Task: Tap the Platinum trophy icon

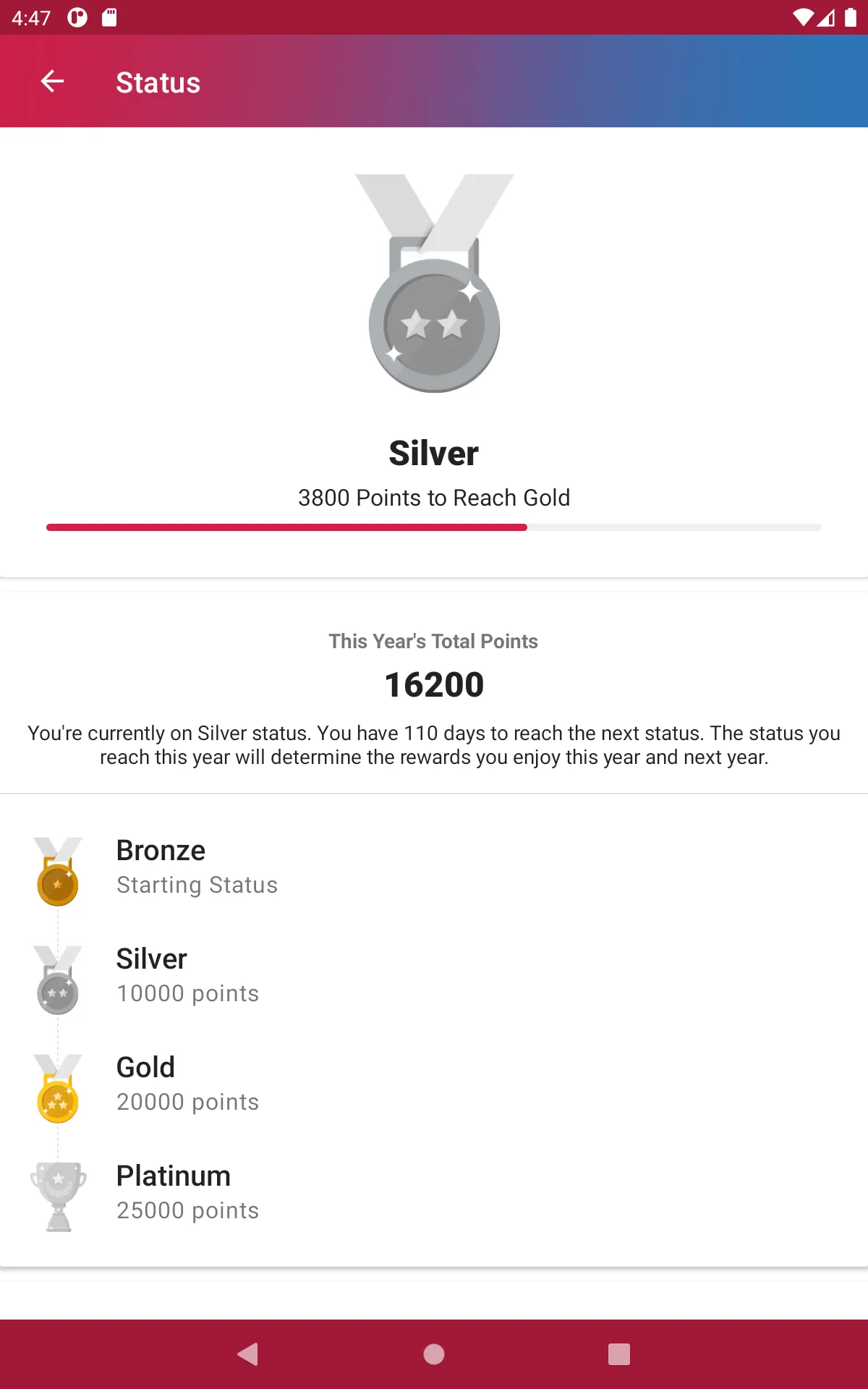Action: (x=58, y=1197)
